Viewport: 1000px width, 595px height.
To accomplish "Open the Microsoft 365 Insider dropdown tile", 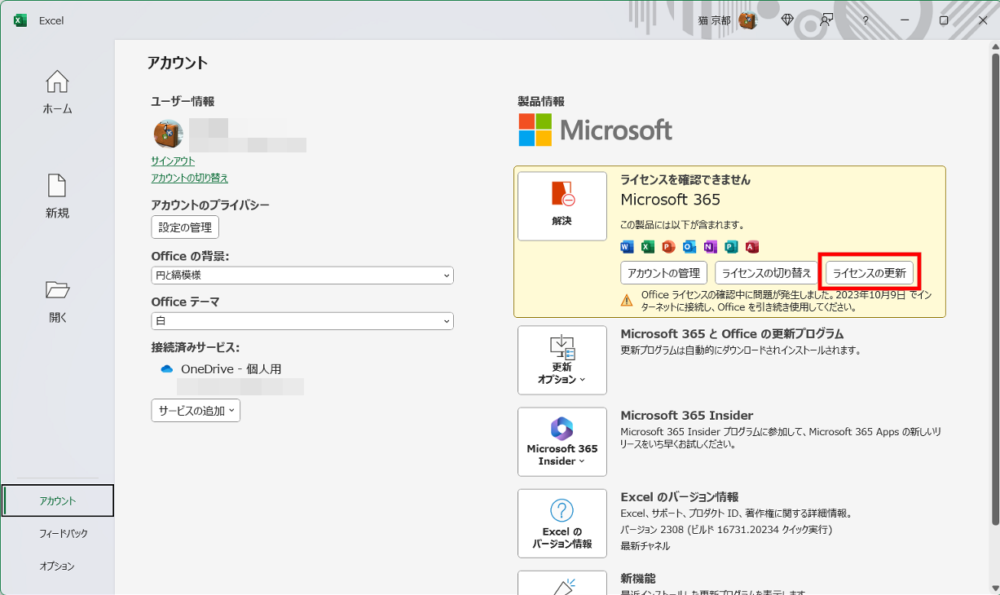I will (562, 441).
